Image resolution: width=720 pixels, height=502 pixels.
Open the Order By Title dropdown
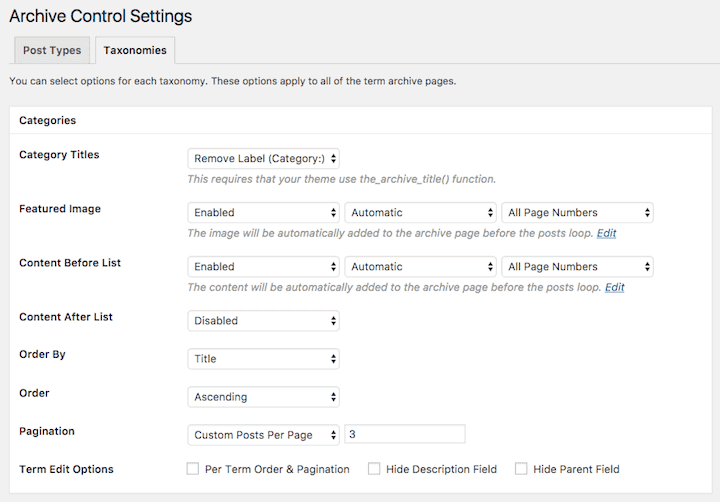(264, 359)
